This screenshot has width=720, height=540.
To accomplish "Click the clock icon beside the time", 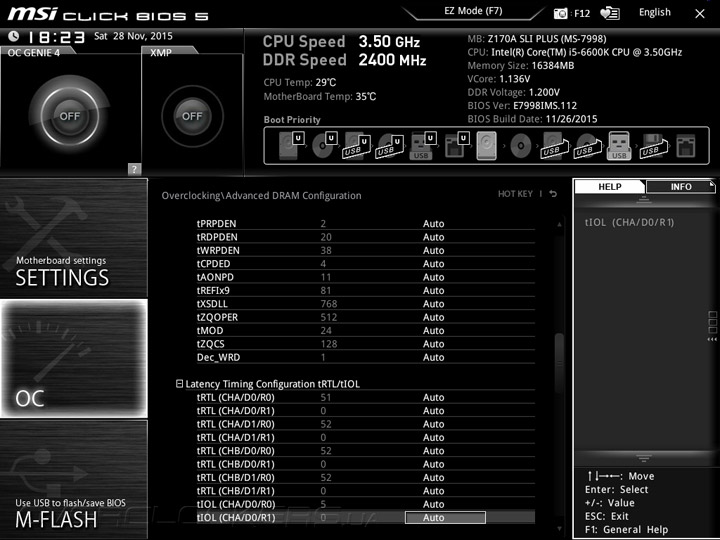I will [14, 36].
